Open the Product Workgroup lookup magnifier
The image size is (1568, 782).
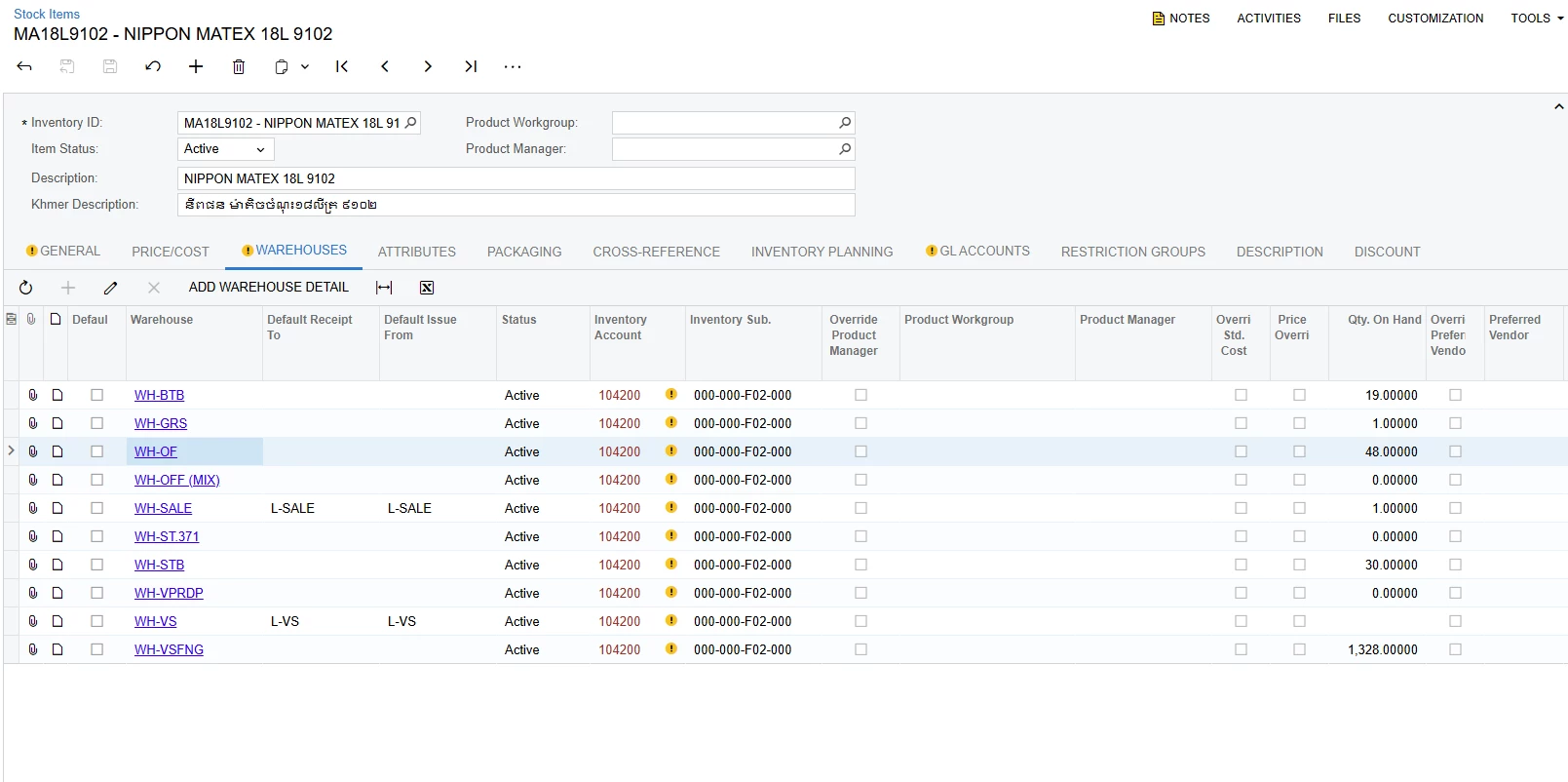tap(845, 123)
